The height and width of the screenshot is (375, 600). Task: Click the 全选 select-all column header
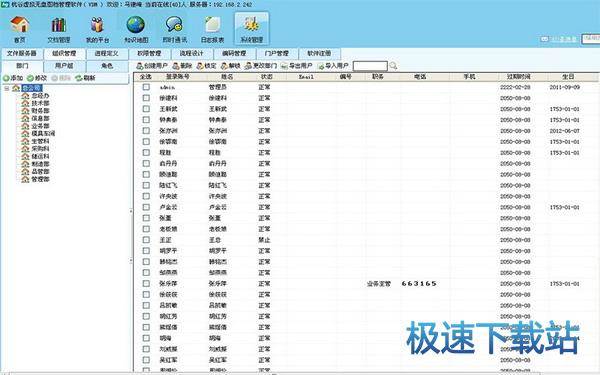[146, 77]
